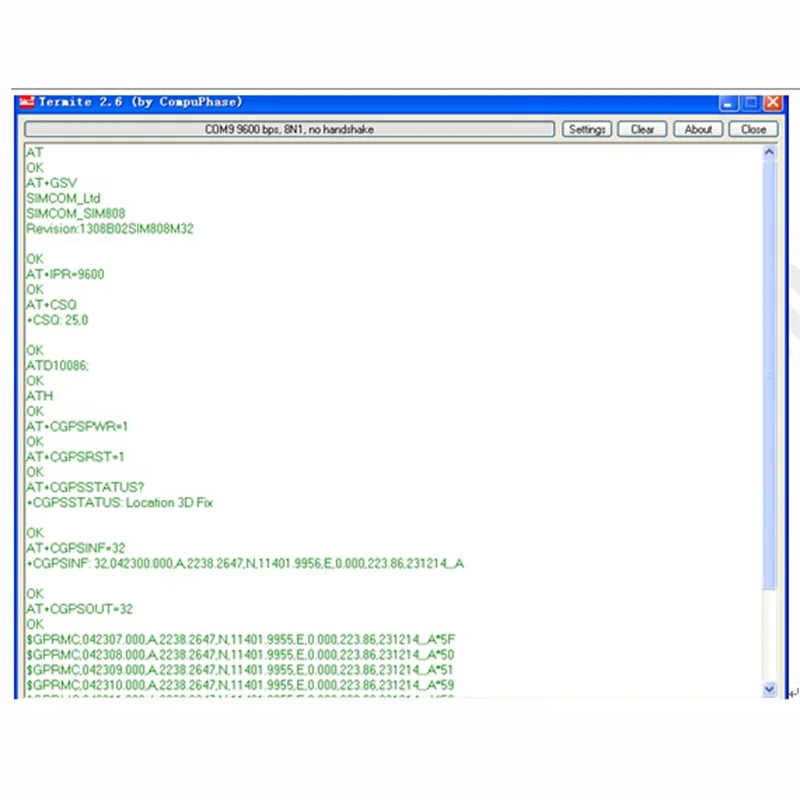This screenshot has height=800, width=800.
Task: Click the 'AT+CGPSRST=1' line
Action: point(75,457)
